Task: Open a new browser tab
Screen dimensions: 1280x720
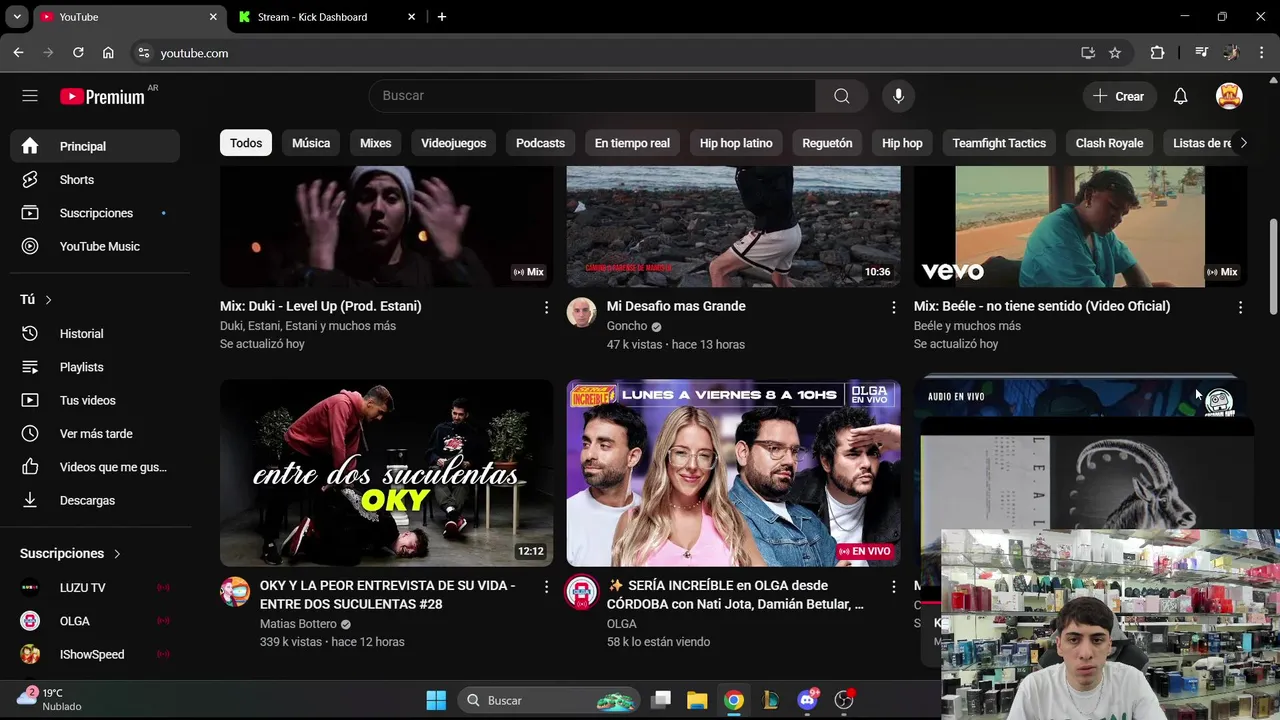Action: (442, 17)
